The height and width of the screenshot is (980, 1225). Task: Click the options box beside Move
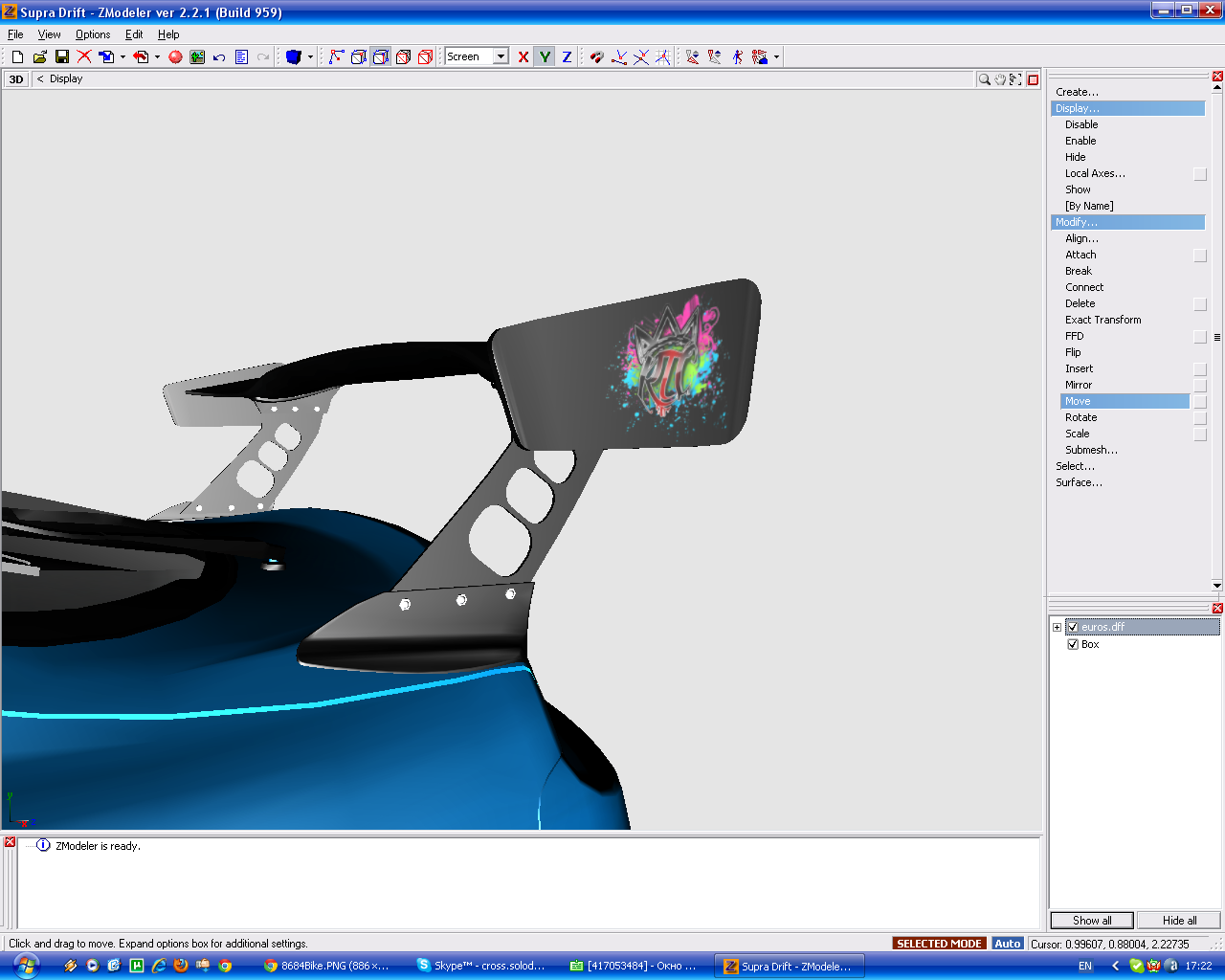click(x=1200, y=402)
